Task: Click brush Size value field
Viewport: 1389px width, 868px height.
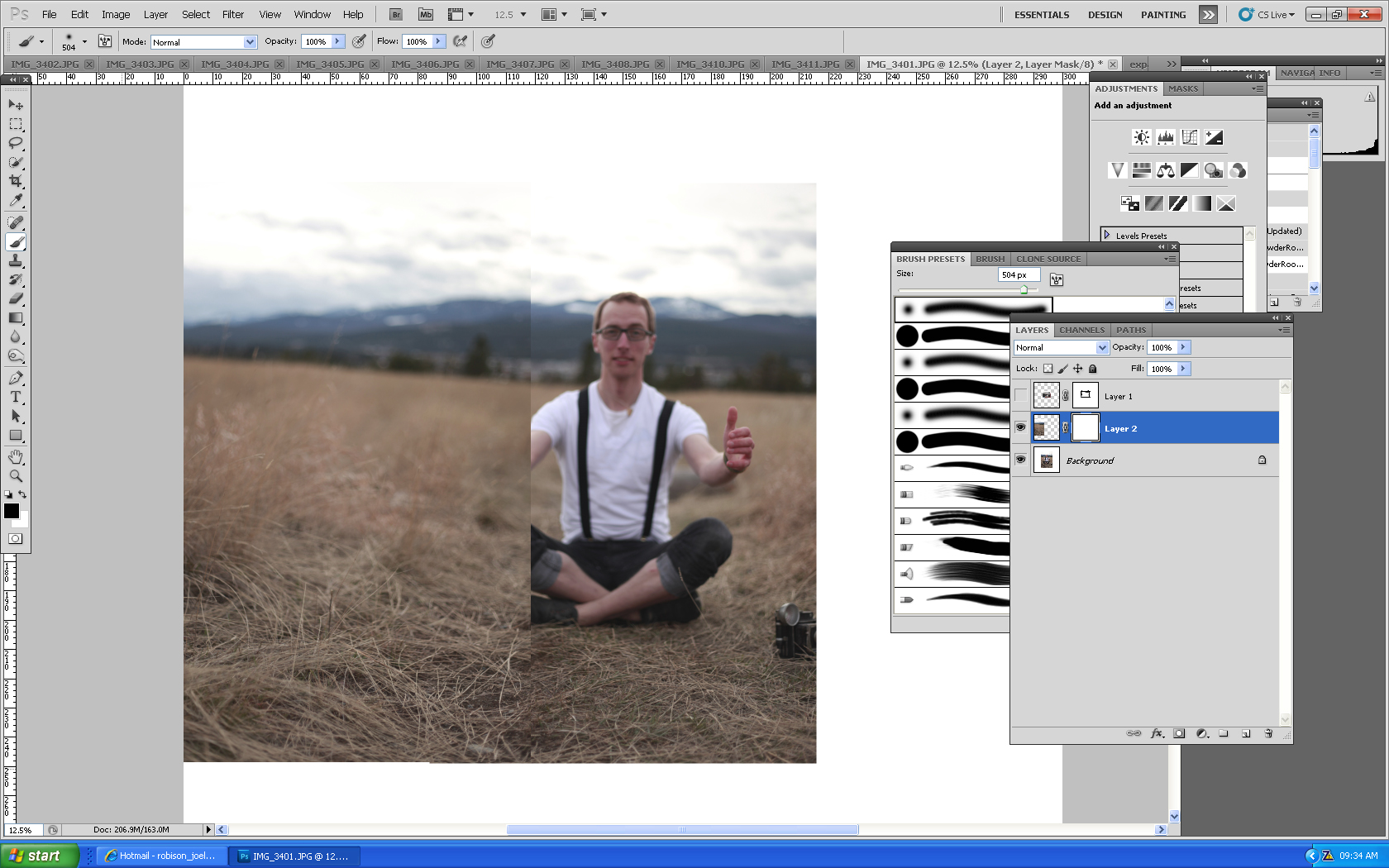Action: click(1019, 274)
